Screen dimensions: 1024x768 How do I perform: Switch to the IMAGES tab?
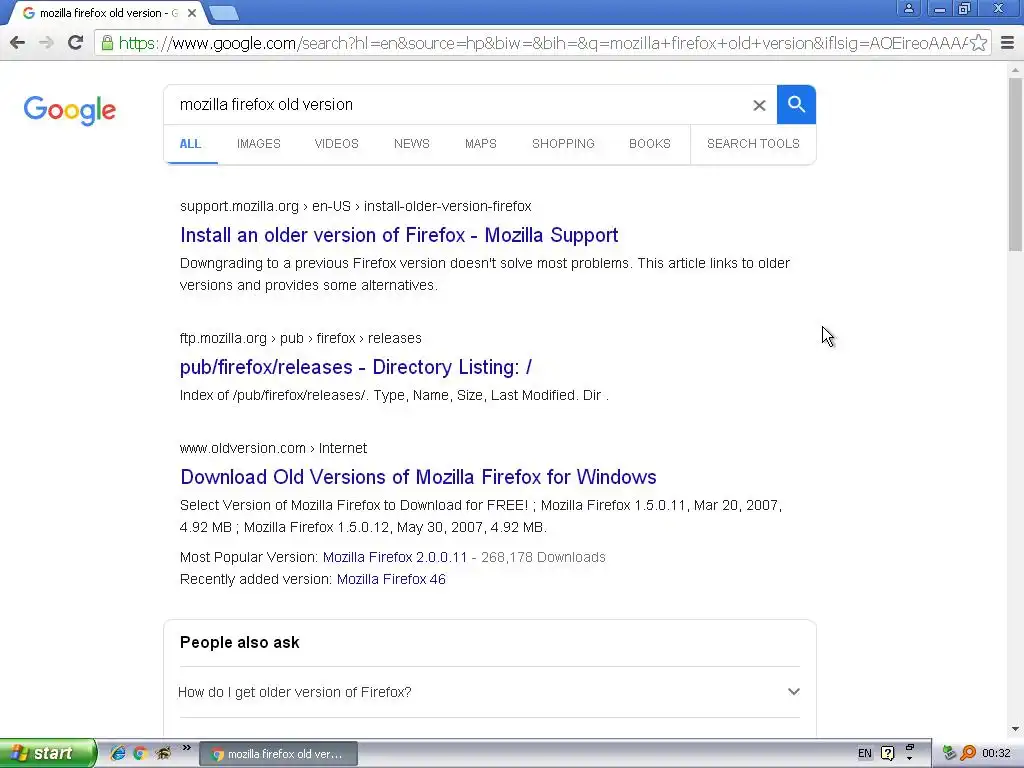pos(259,144)
